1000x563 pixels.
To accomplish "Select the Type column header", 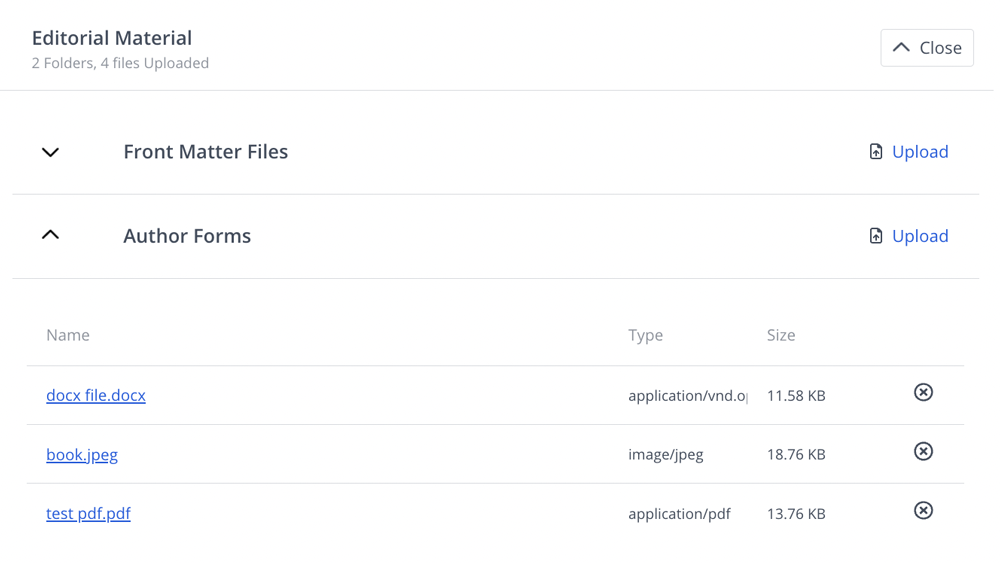I will (x=645, y=335).
